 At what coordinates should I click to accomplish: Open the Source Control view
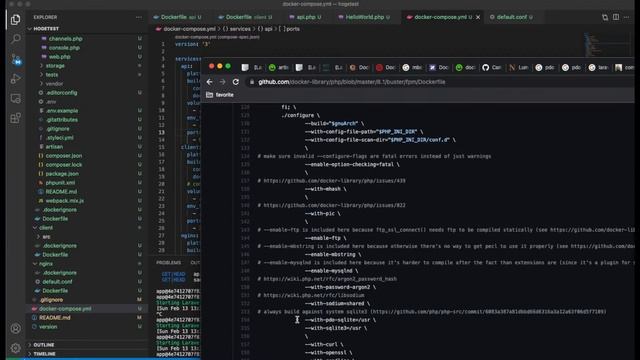click(x=15, y=59)
